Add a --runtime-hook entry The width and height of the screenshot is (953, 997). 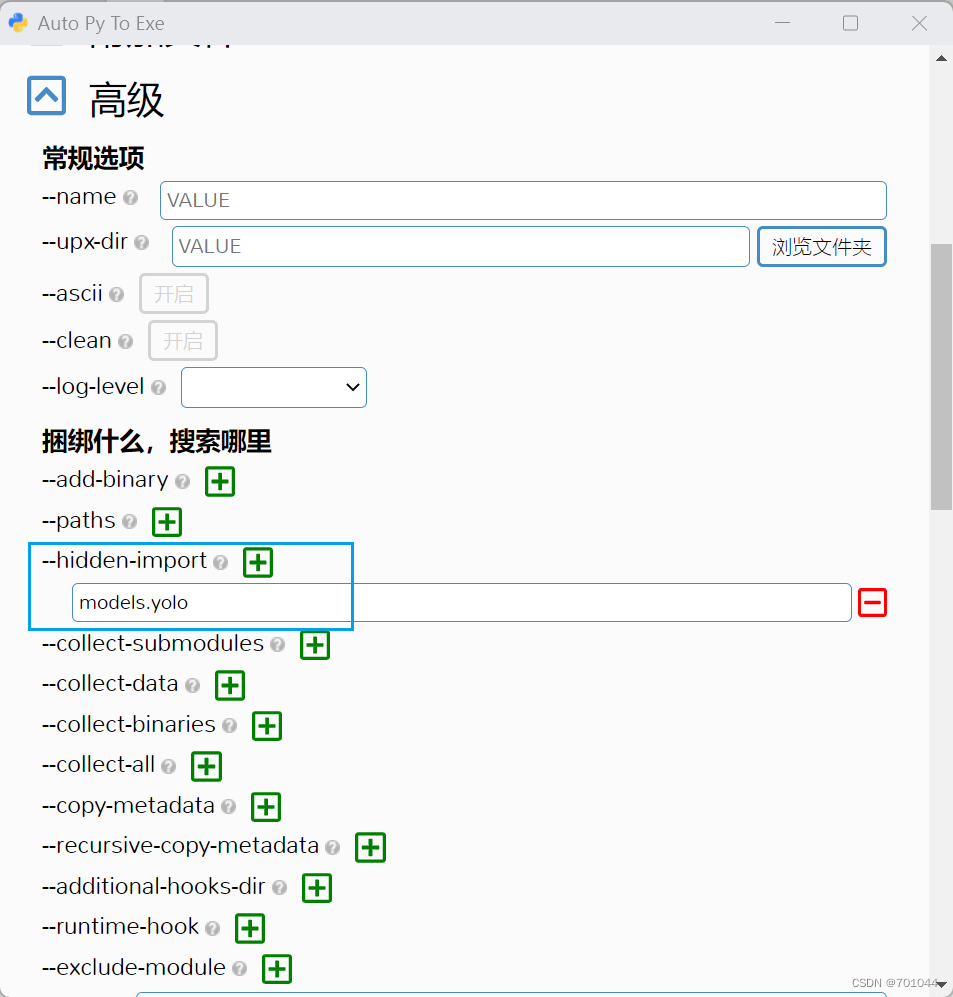(250, 928)
